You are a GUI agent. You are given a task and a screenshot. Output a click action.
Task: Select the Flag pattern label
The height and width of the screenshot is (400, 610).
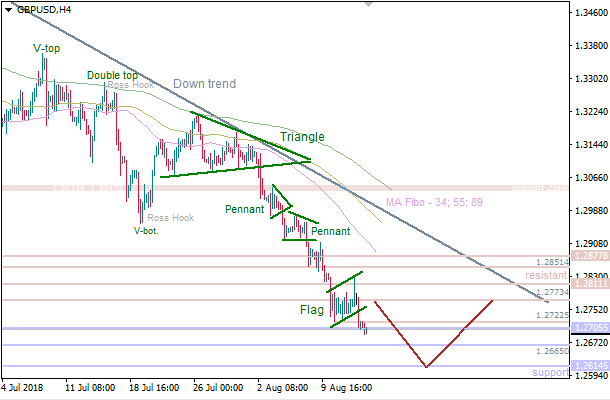[x=311, y=310]
